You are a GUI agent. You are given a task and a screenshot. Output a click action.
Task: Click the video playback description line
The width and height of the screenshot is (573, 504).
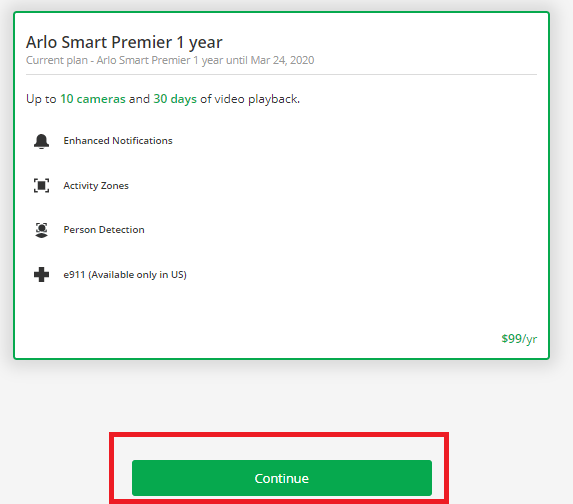pyautogui.click(x=163, y=99)
